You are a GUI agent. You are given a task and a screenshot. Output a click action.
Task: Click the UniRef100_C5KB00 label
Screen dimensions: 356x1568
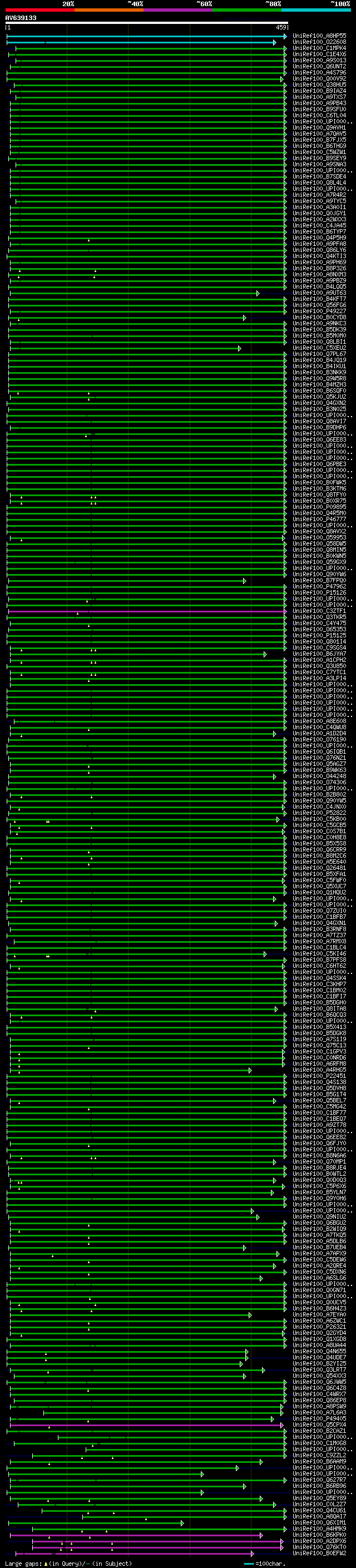[319, 819]
